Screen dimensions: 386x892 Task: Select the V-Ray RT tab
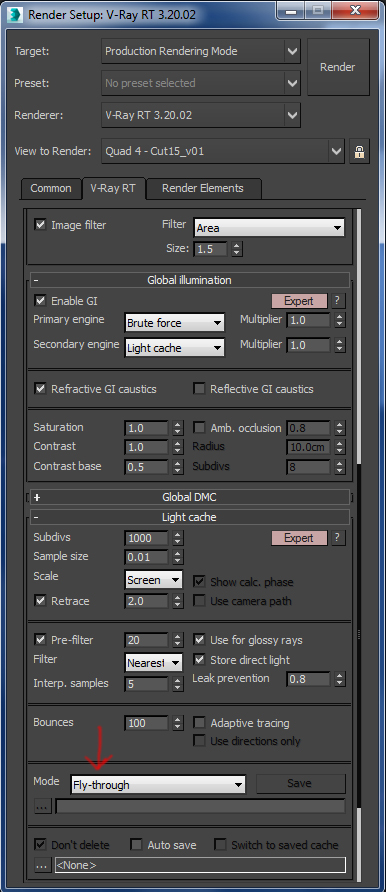point(113,188)
